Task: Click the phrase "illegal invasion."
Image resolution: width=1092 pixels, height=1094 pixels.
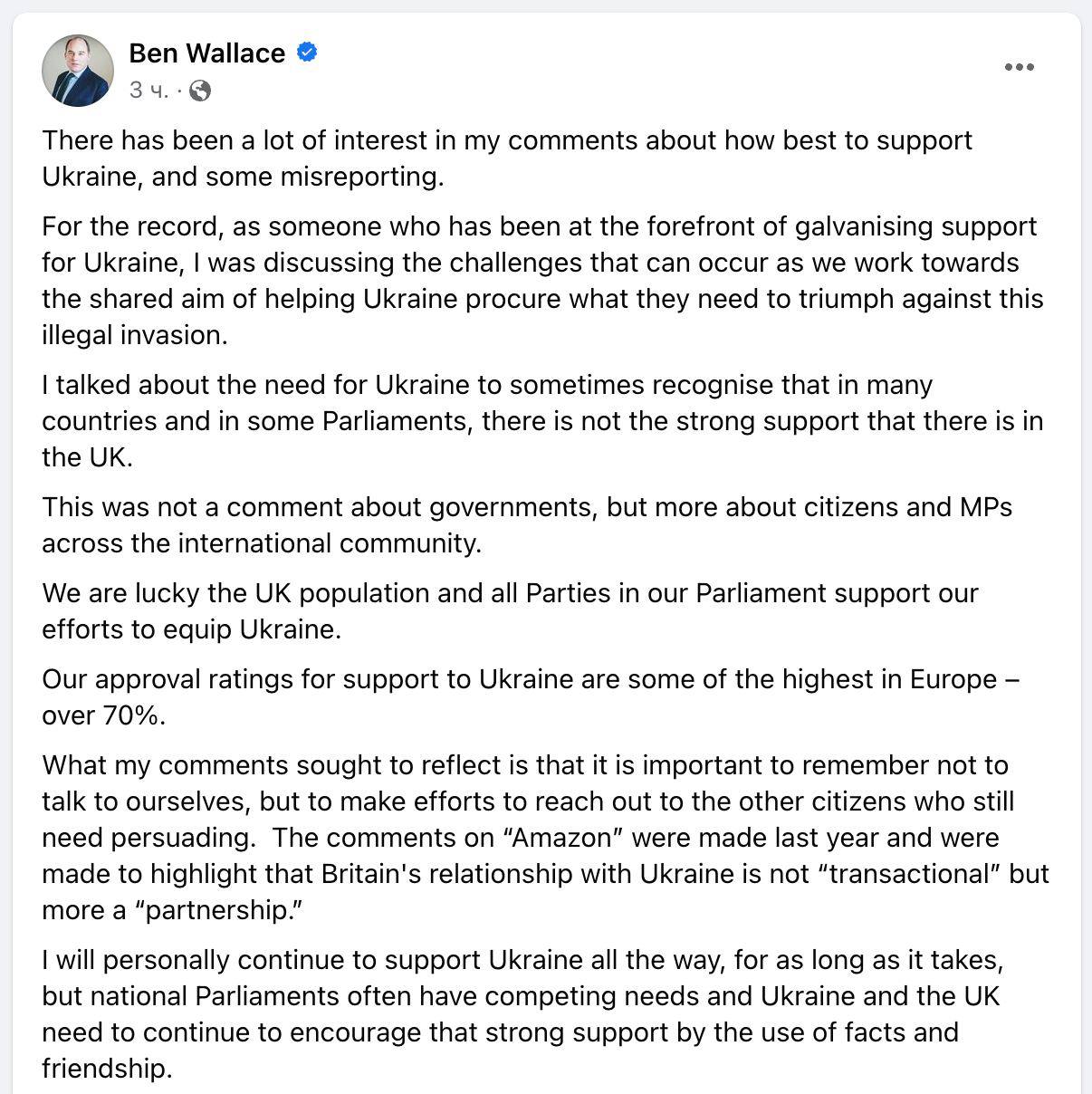Action: tap(135, 335)
